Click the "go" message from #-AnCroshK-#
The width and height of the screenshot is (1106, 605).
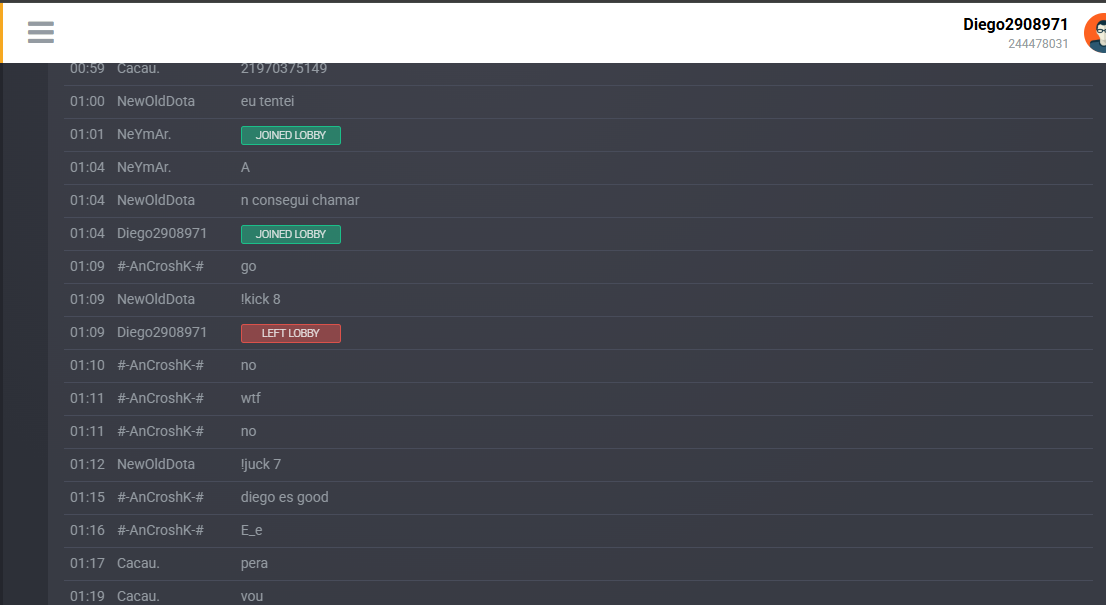point(248,267)
